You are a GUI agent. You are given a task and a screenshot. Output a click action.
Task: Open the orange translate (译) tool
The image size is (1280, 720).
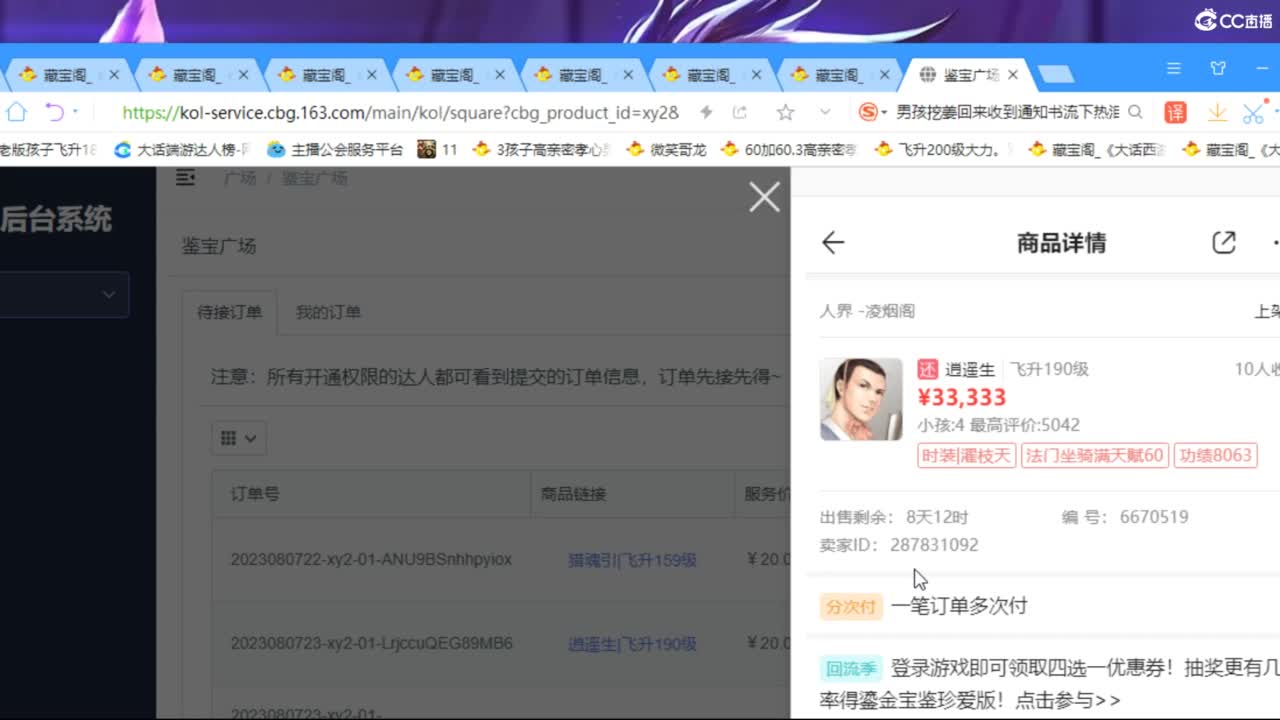pyautogui.click(x=1175, y=112)
